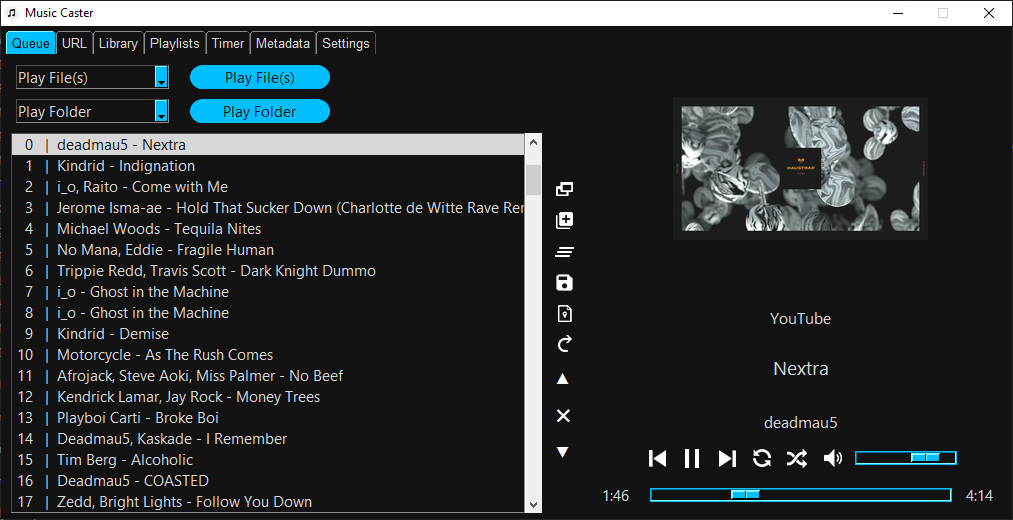Image resolution: width=1013 pixels, height=520 pixels.
Task: Click the album art thumbnail
Action: (x=800, y=169)
